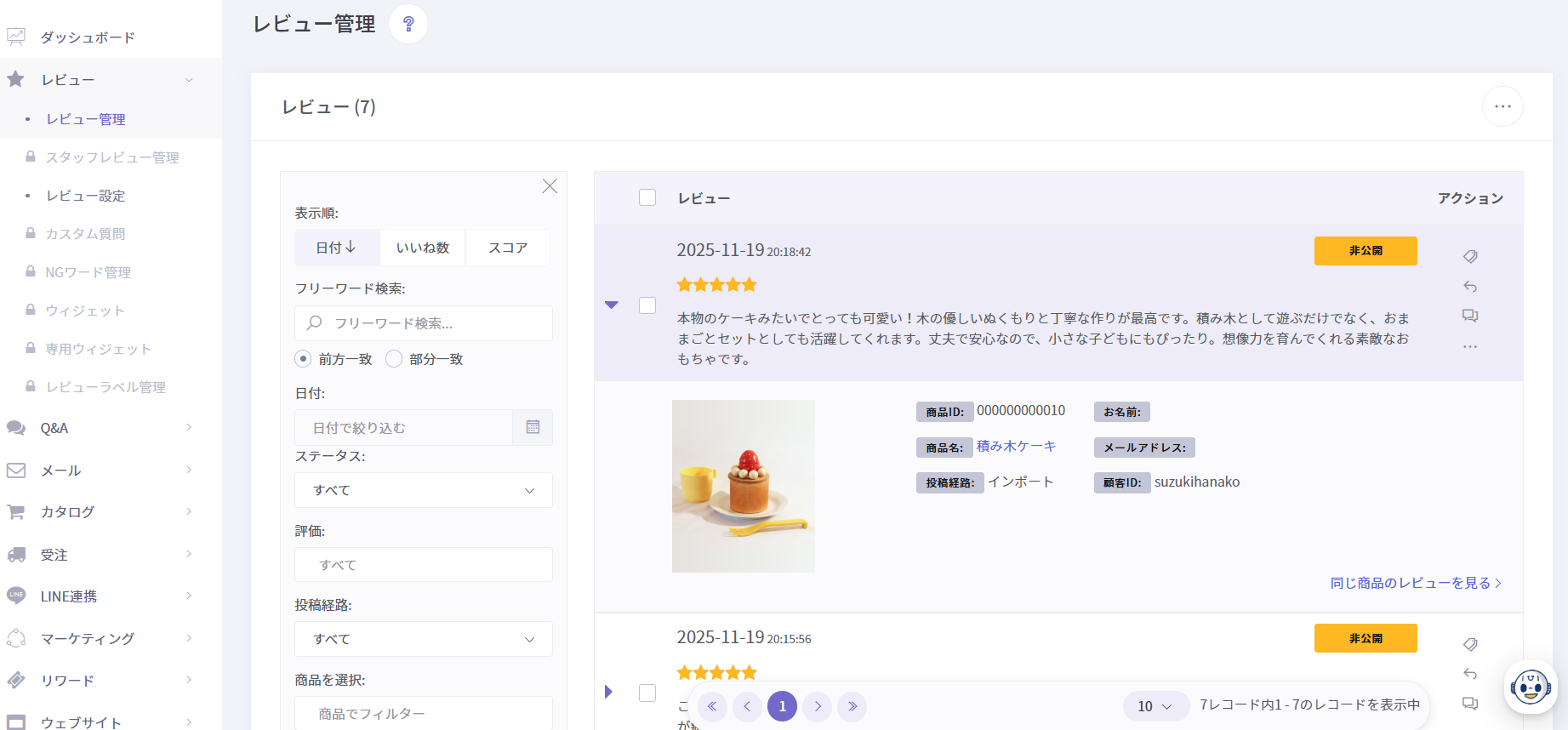Sort reviews by スコア tab
This screenshot has height=730, width=1568.
pos(508,248)
